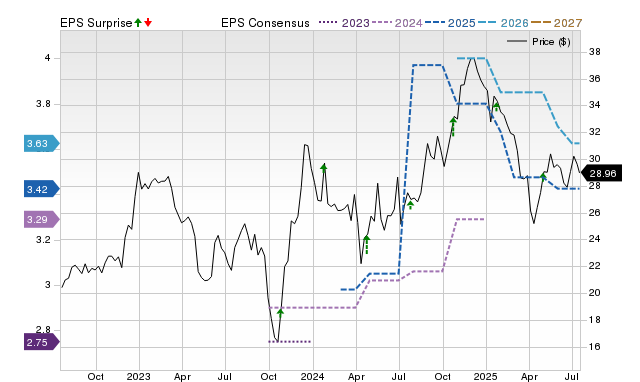Screen dimensions: 640x382
Task: Click the green surprise arrow after 2025 start
Action: click(x=496, y=107)
